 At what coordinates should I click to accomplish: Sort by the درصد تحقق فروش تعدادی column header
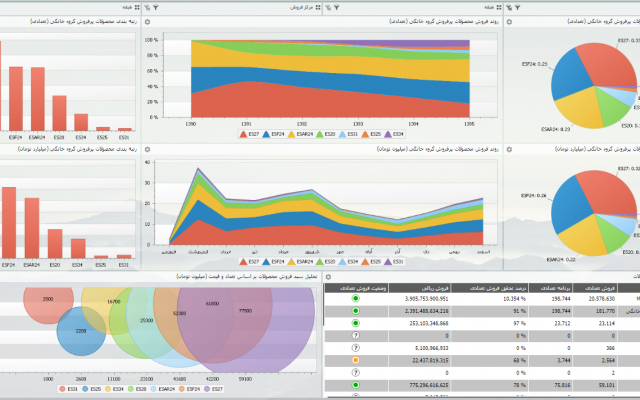coord(489,288)
